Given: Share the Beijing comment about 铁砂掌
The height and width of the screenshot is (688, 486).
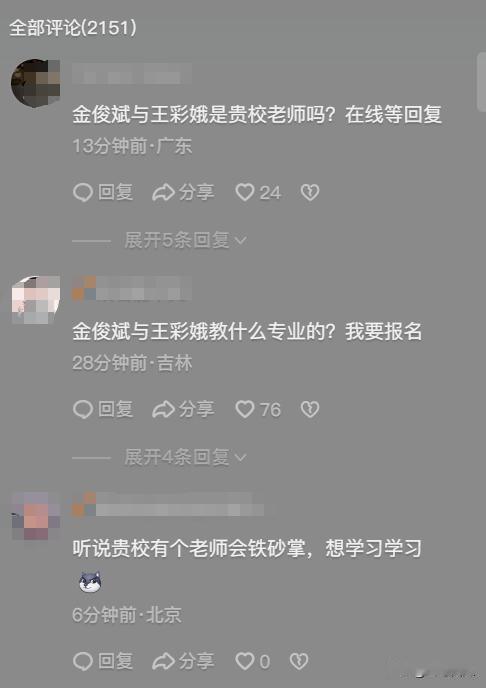Looking at the screenshot, I should click(x=183, y=661).
